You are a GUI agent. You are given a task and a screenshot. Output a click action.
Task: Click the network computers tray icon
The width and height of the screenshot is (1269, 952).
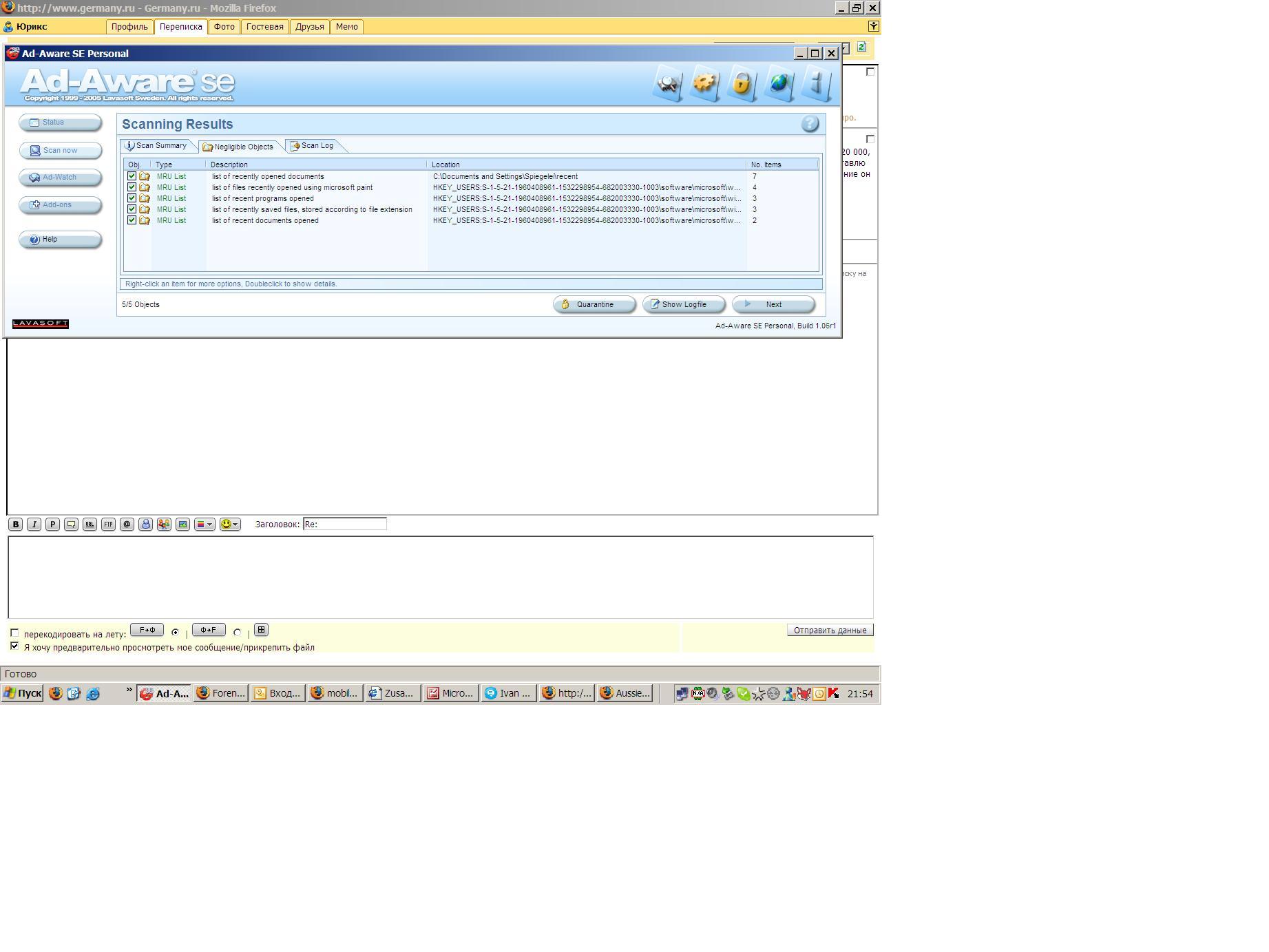tap(682, 694)
